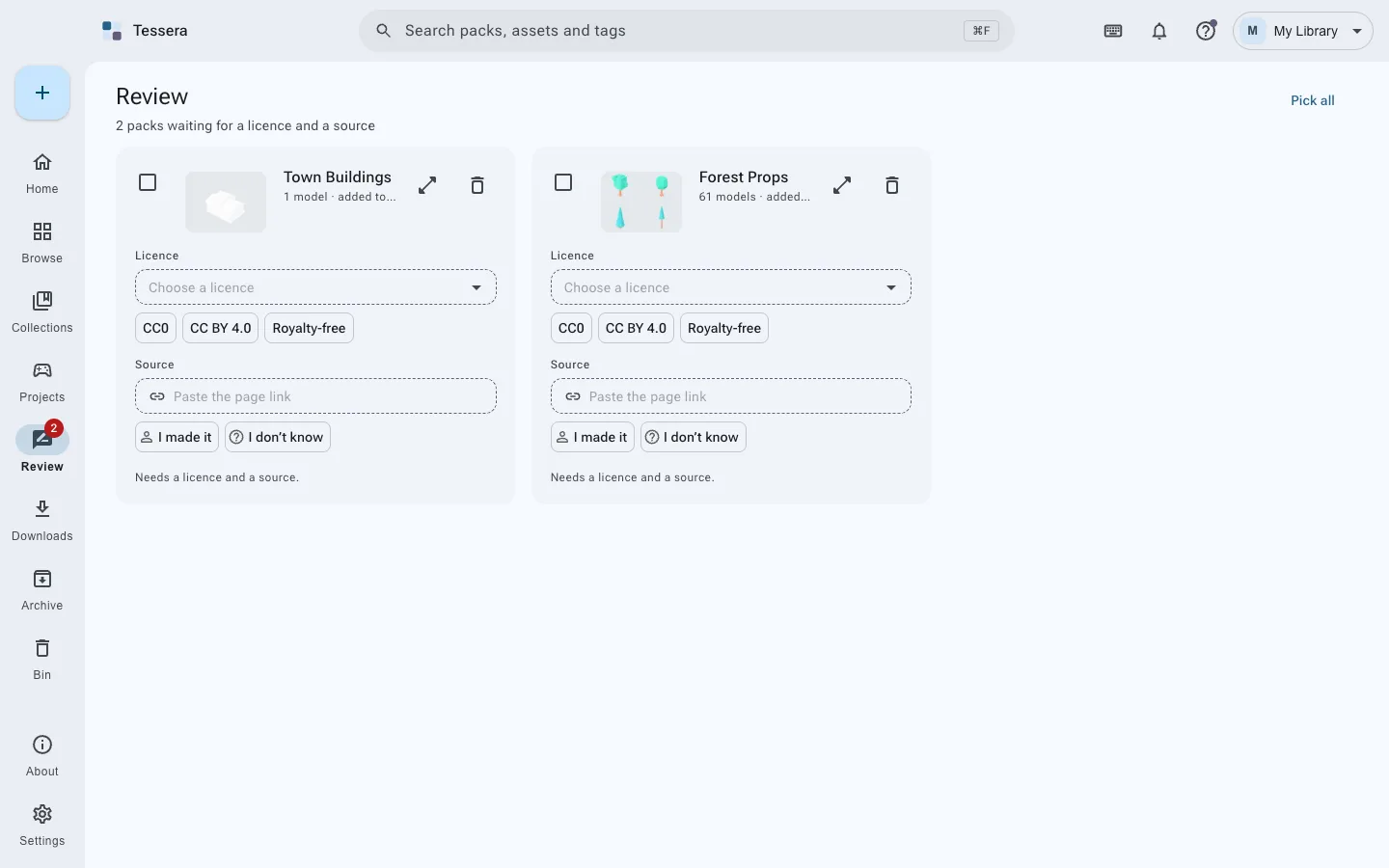Open the notifications bell
1389x868 pixels.
pos(1159,31)
